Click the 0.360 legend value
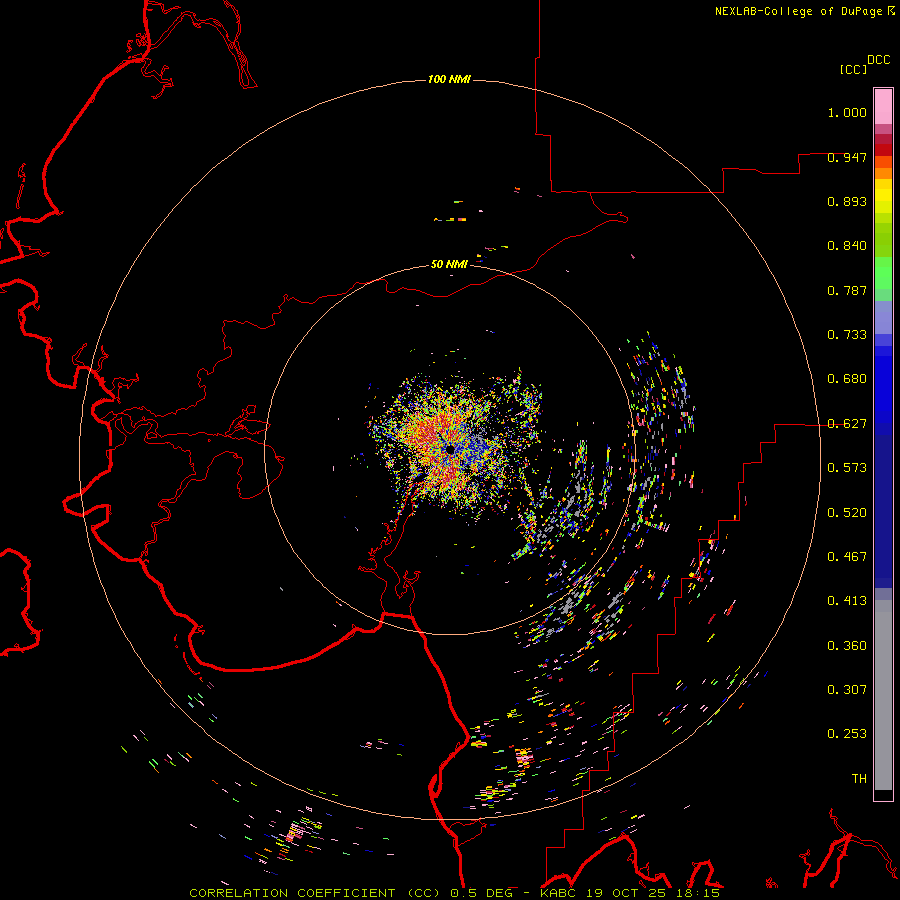The image size is (900, 900). click(x=847, y=646)
